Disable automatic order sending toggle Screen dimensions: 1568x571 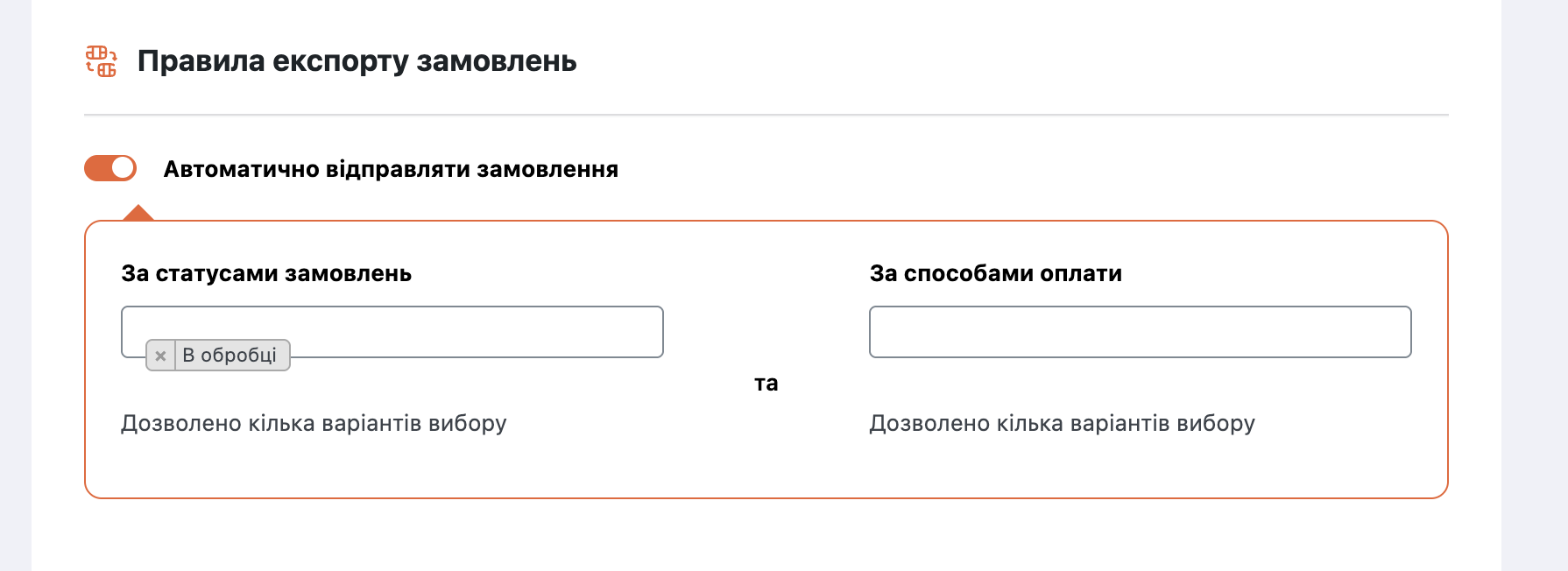[x=110, y=168]
